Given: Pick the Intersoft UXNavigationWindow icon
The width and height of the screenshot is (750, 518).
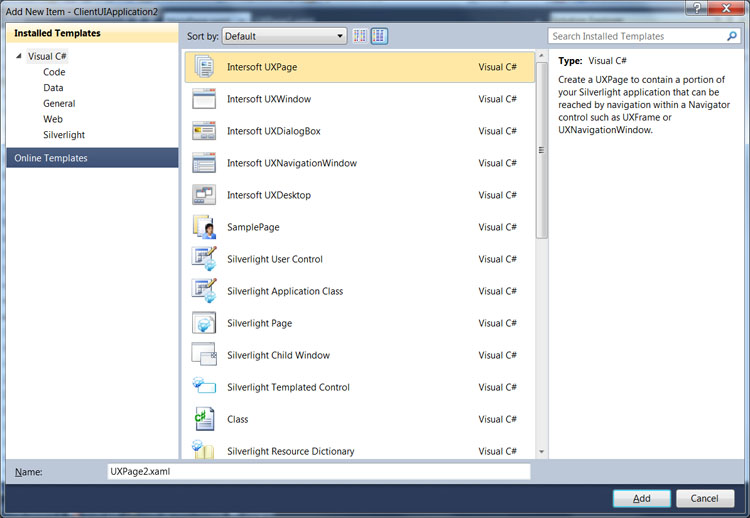Looking at the screenshot, I should 204,163.
